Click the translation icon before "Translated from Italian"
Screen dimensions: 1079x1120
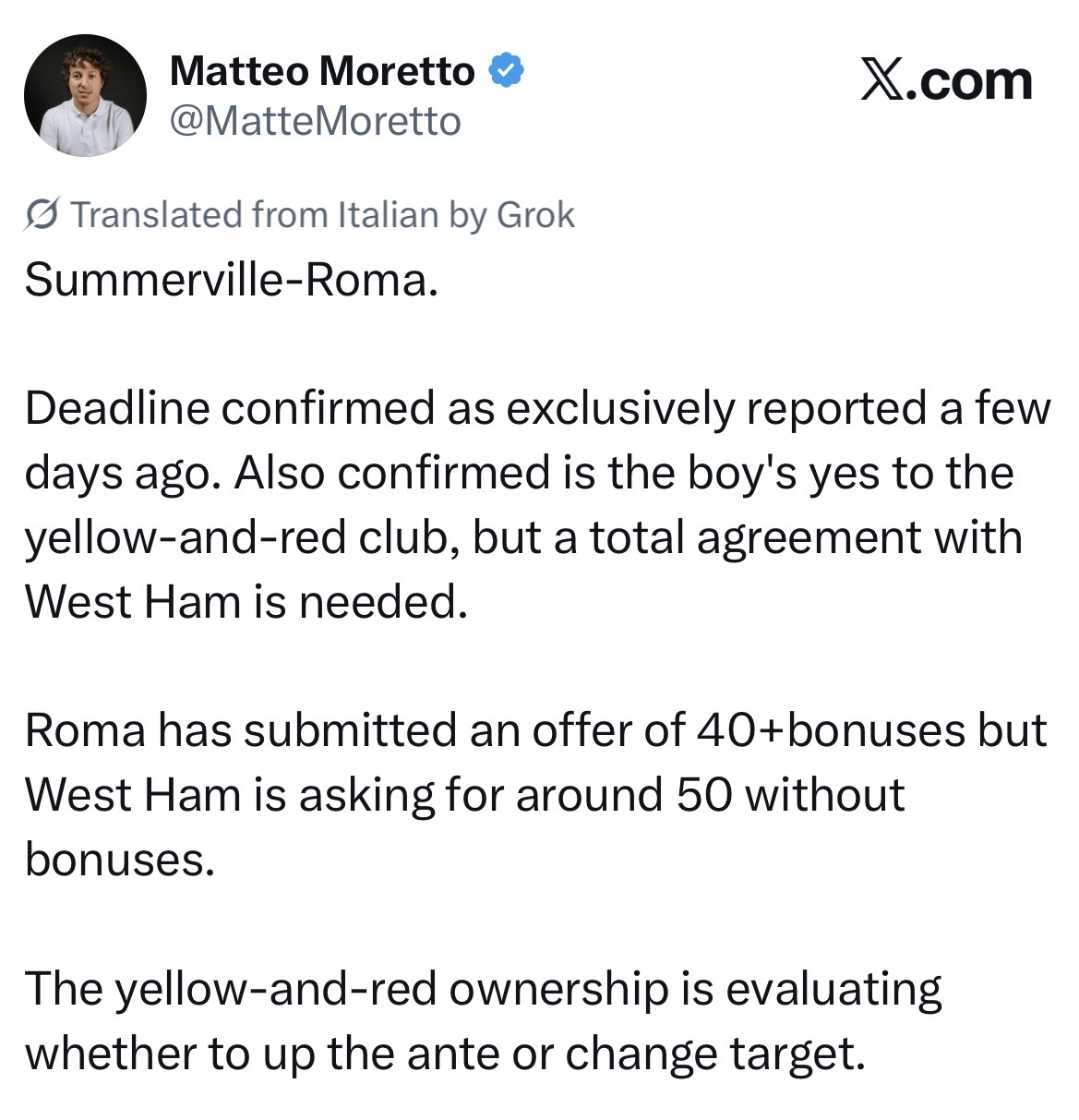[x=43, y=215]
